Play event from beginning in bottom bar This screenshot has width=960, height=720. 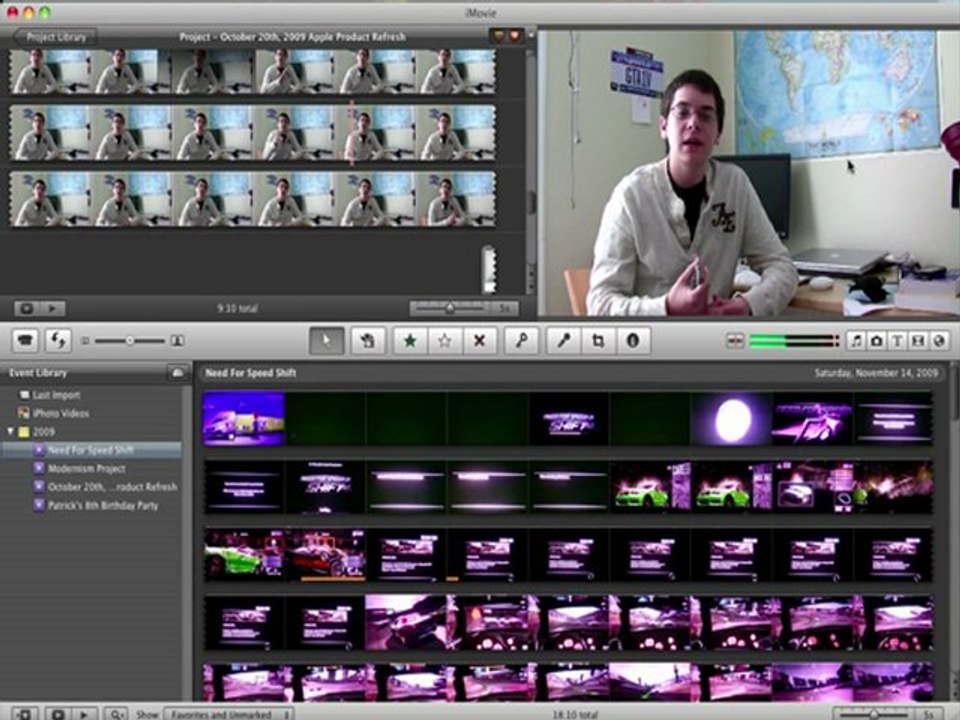tap(84, 714)
